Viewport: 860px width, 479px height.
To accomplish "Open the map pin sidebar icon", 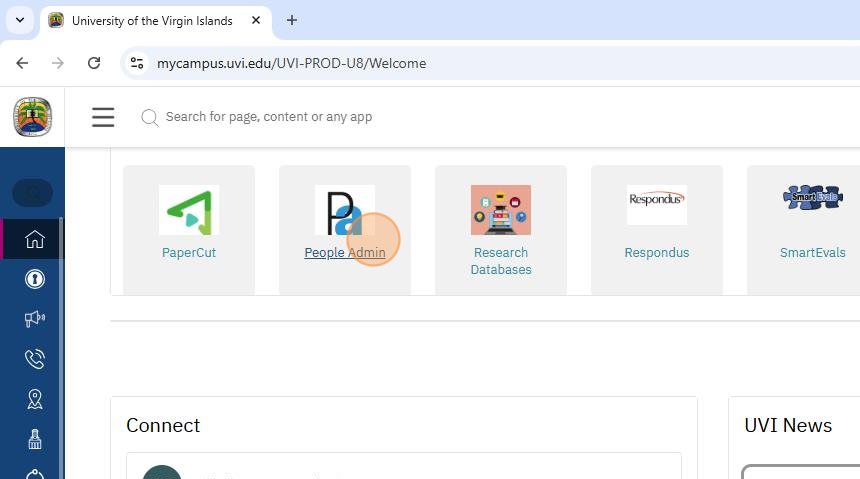I will pyautogui.click(x=35, y=399).
